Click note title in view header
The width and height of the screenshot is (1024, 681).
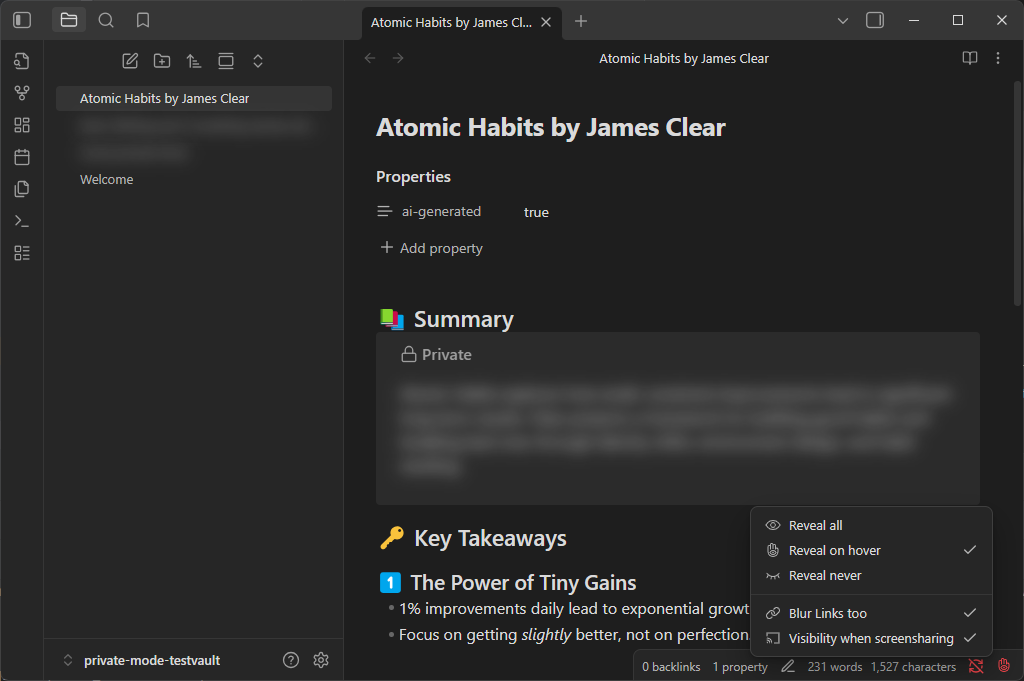coord(684,58)
